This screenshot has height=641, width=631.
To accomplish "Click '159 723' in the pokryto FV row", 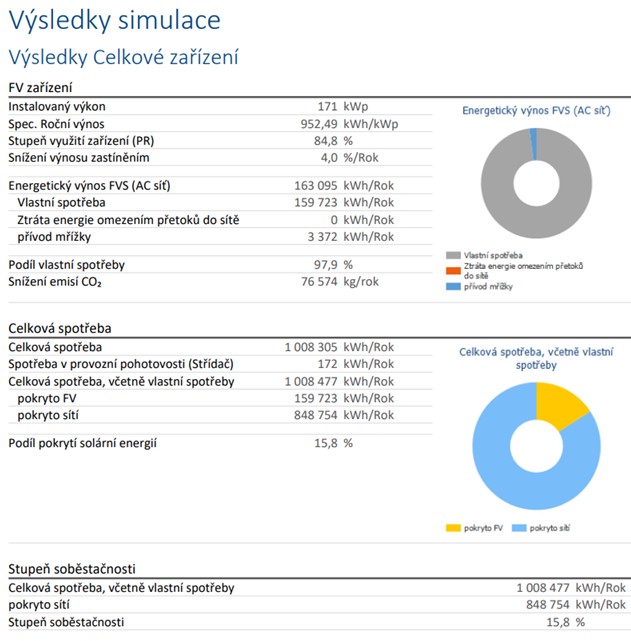I will coord(316,398).
